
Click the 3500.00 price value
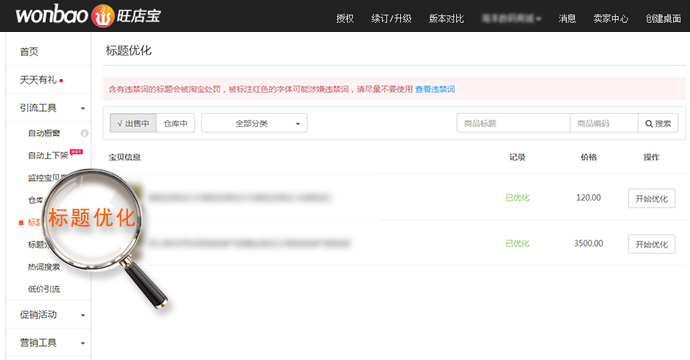(589, 243)
